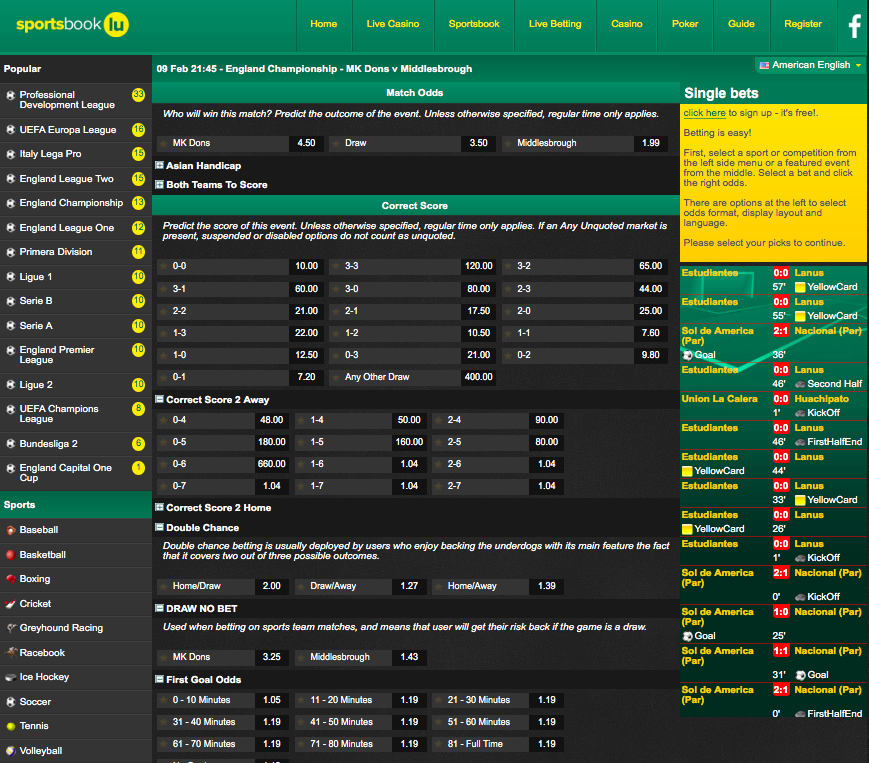Click the Tennis ball icon

point(11,726)
